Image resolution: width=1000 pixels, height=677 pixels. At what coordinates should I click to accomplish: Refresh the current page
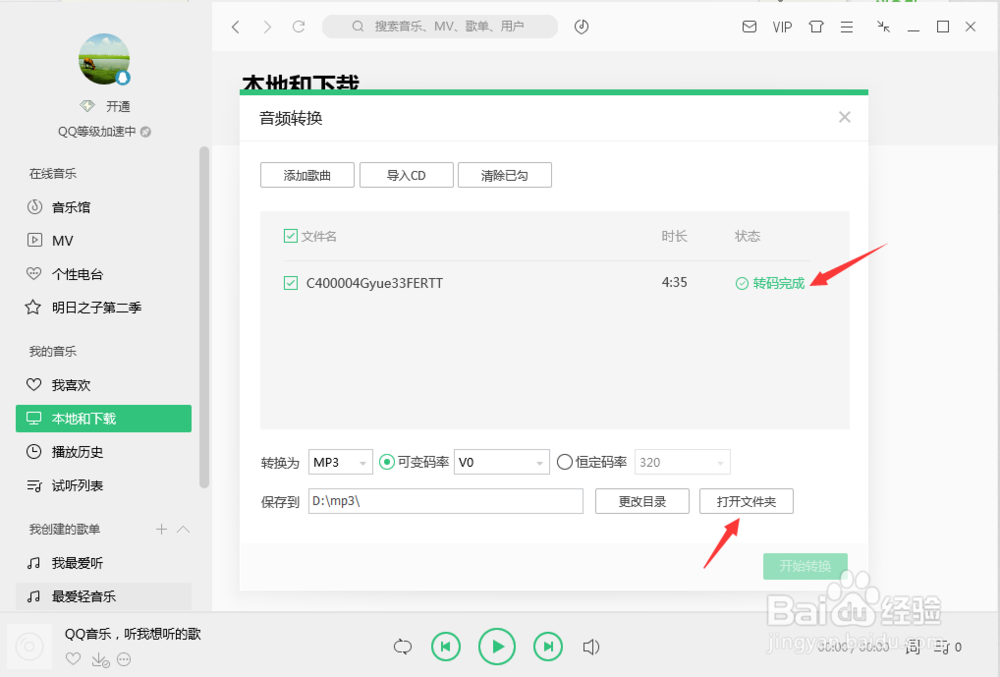(x=298, y=27)
